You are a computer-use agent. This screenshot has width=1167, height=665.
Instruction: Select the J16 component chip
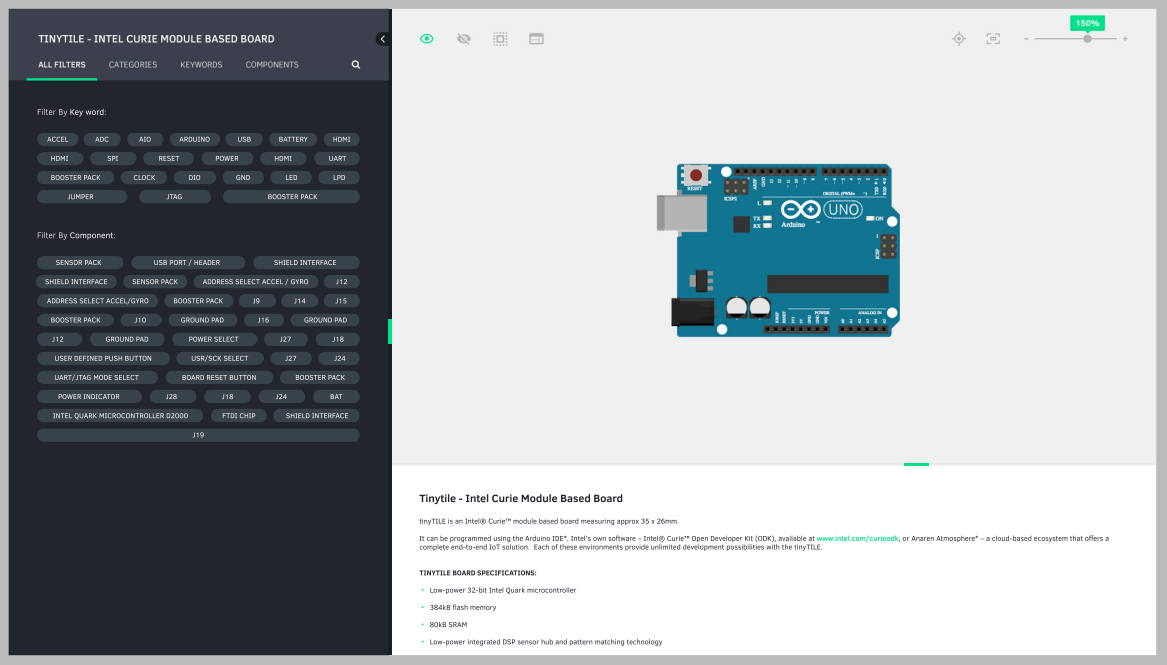point(263,321)
